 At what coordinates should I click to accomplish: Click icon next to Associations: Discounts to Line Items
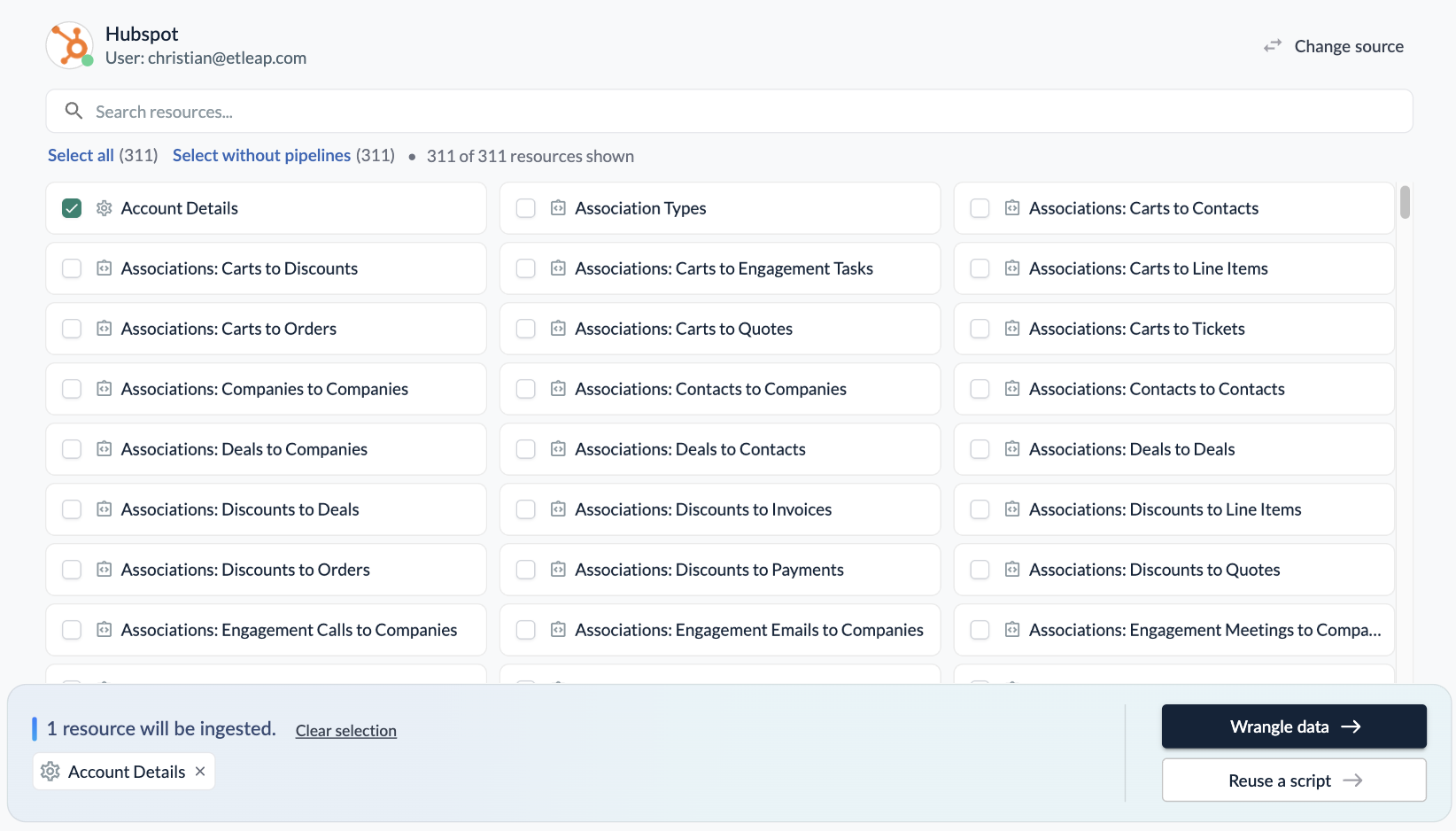(1012, 509)
